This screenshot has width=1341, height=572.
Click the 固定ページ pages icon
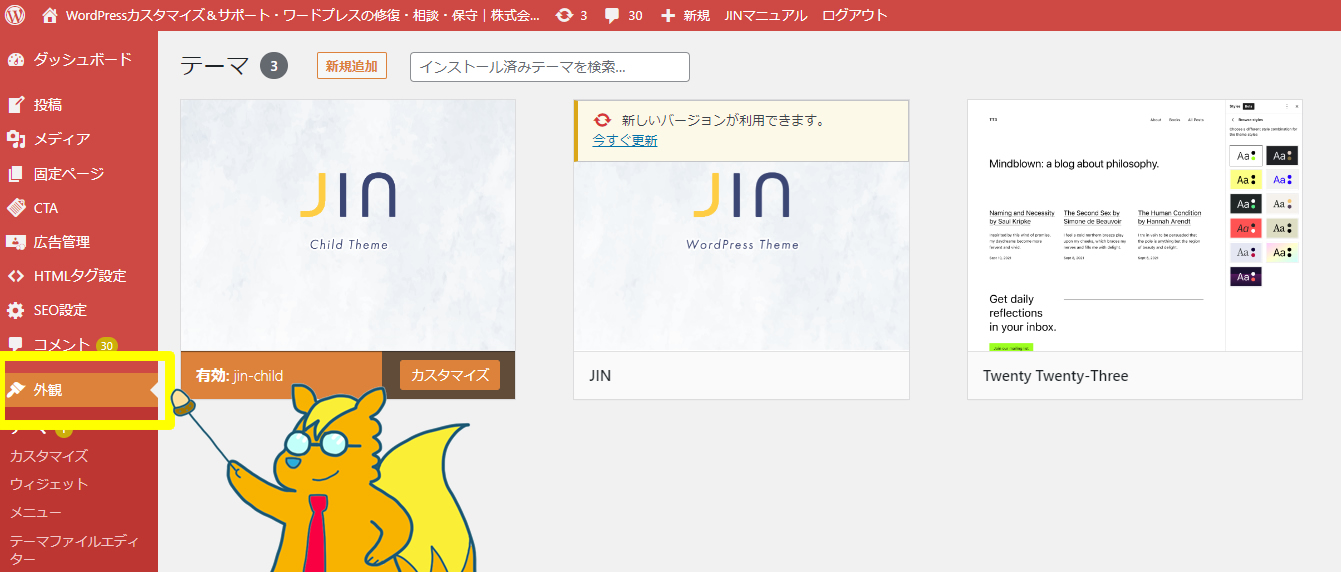click(x=15, y=174)
